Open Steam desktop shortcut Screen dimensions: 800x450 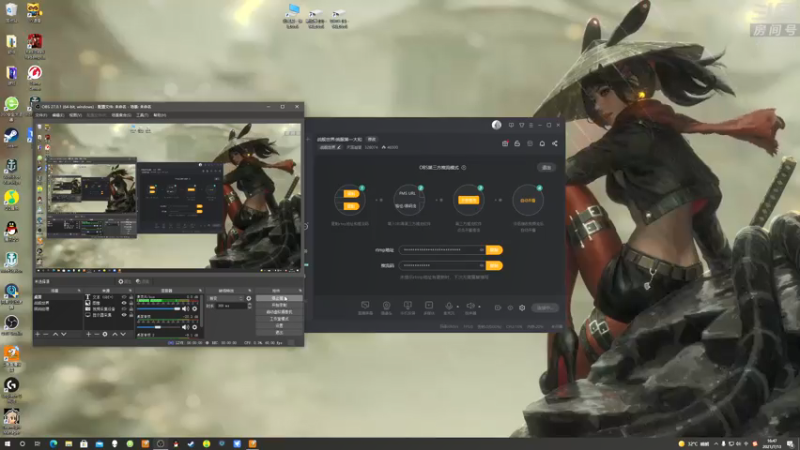tap(11, 135)
